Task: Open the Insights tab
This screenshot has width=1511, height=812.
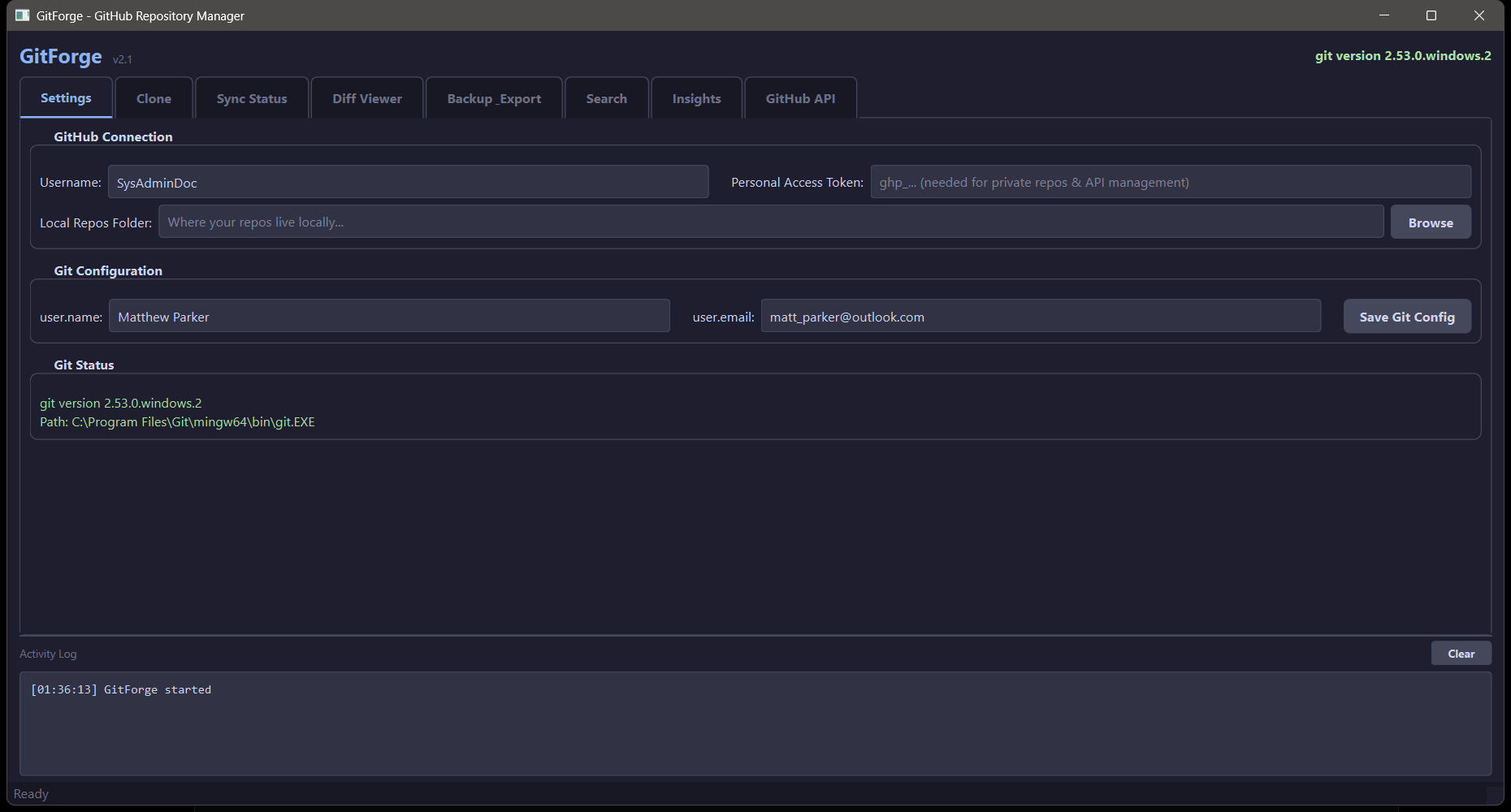Action: 695,97
